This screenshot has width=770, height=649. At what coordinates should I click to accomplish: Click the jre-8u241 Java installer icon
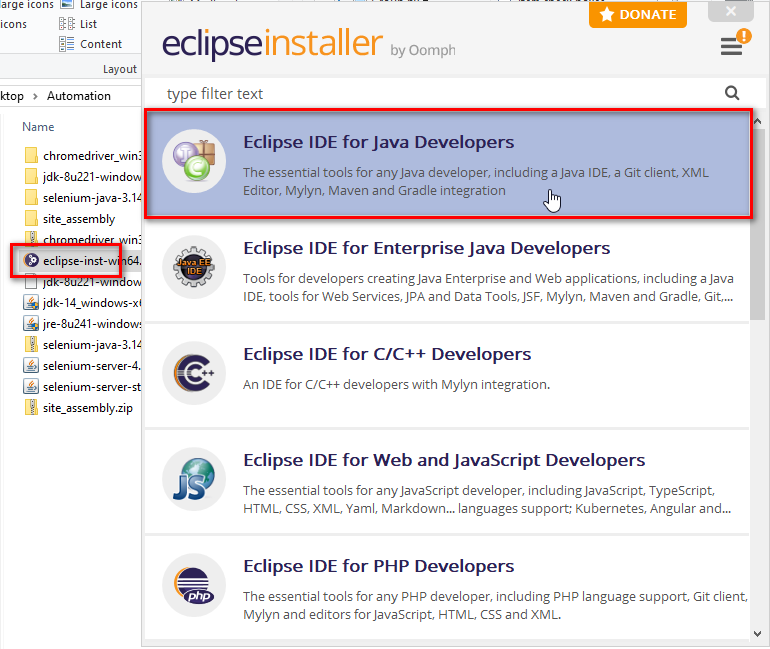(x=31, y=324)
